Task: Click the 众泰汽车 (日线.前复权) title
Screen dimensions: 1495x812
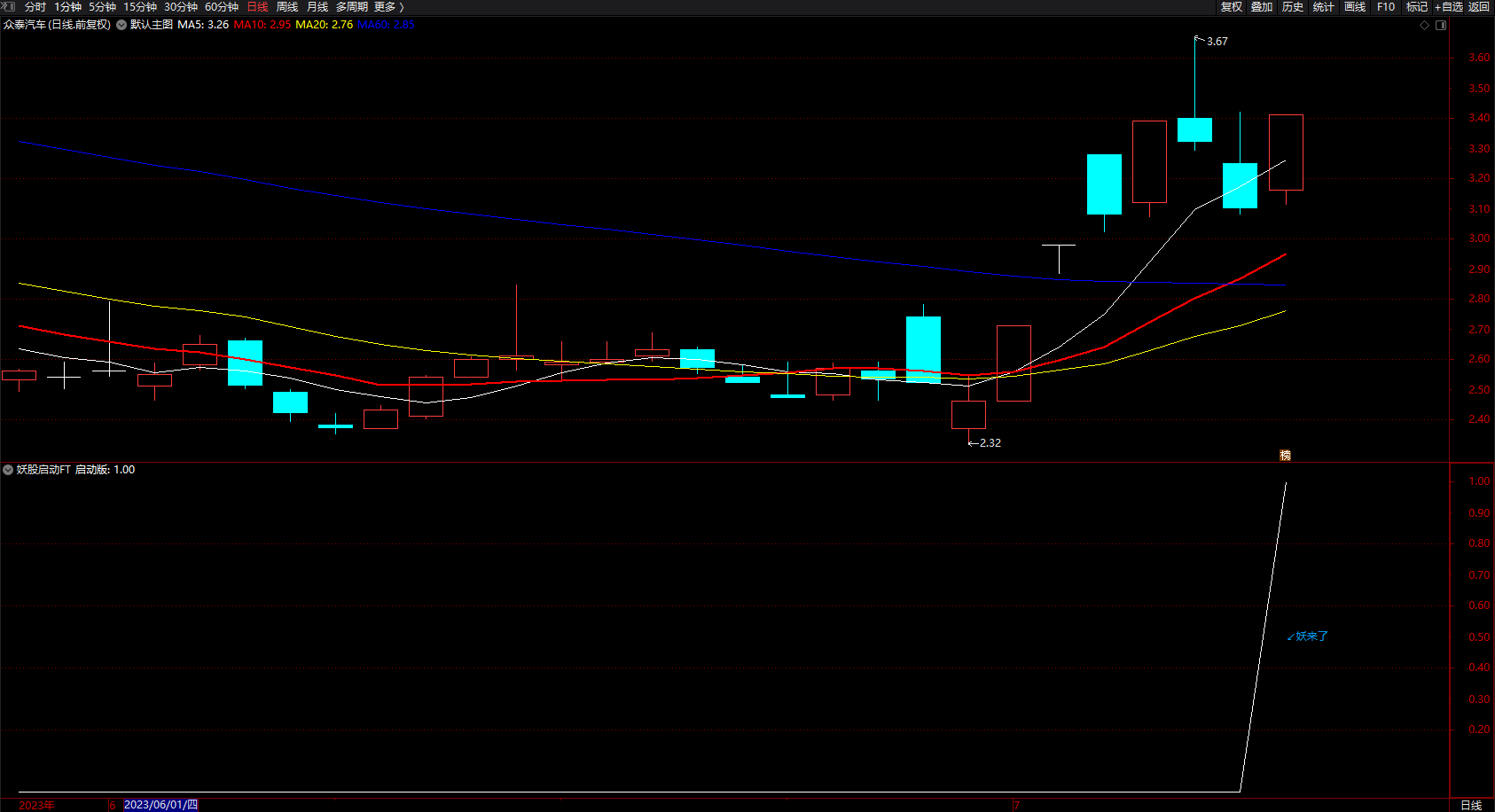Action: click(x=58, y=25)
